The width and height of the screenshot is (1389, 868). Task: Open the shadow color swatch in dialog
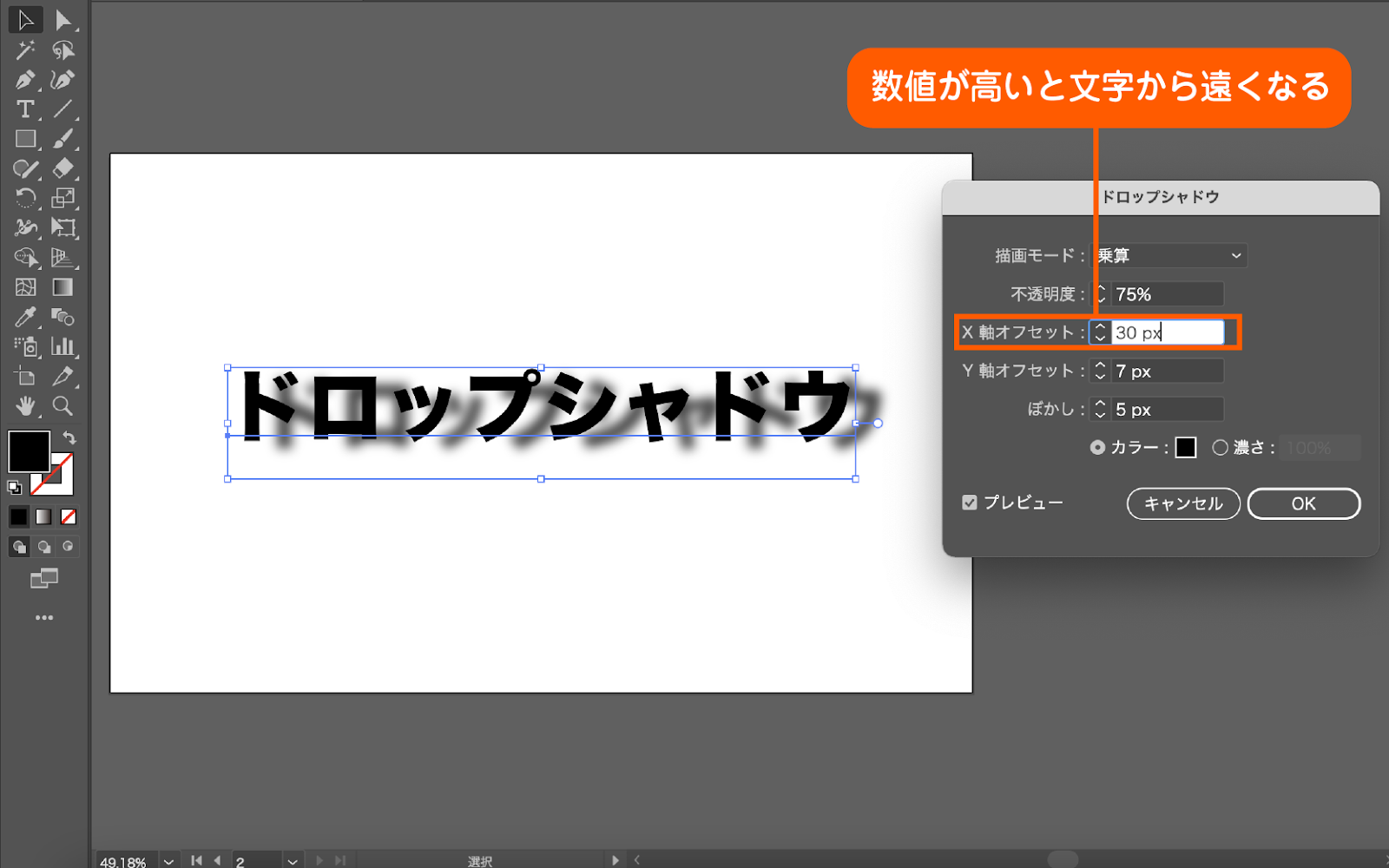coord(1186,448)
